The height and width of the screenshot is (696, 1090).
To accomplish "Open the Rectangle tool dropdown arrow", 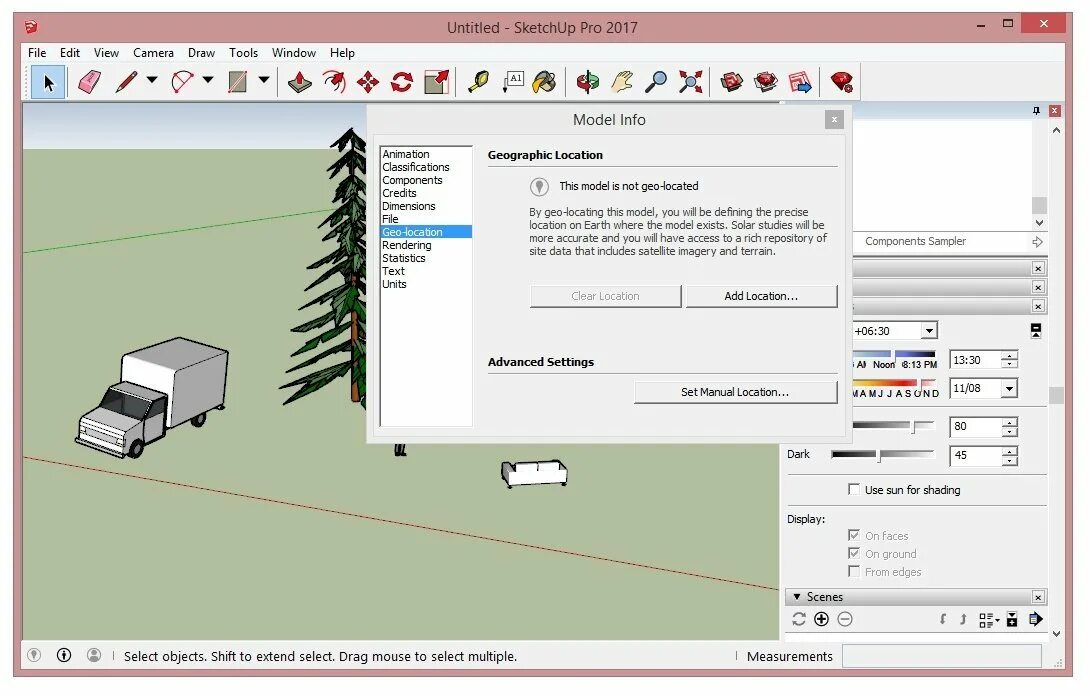I will [x=263, y=80].
